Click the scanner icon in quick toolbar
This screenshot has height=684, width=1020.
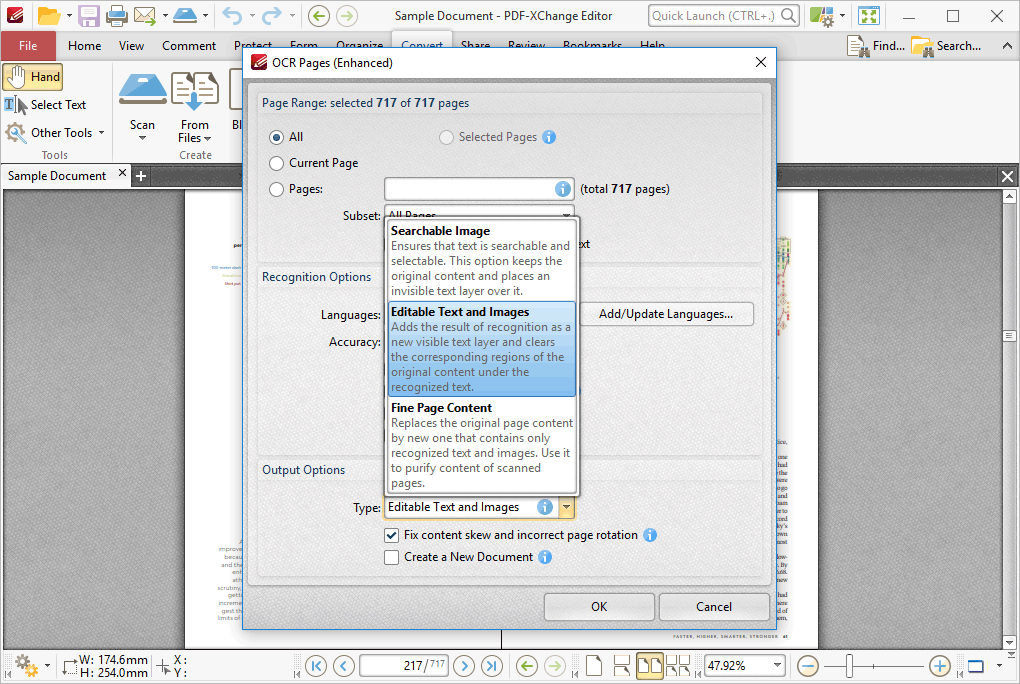[x=185, y=15]
